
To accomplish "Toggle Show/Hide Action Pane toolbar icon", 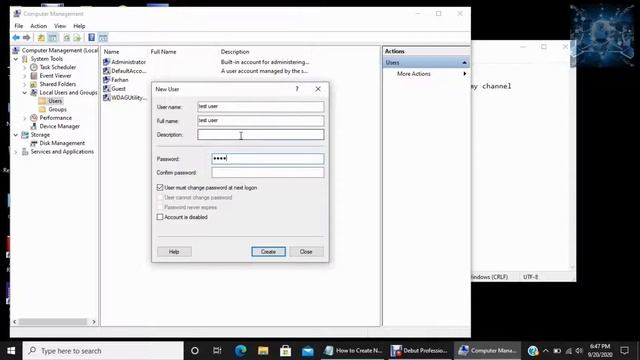I will tap(103, 38).
